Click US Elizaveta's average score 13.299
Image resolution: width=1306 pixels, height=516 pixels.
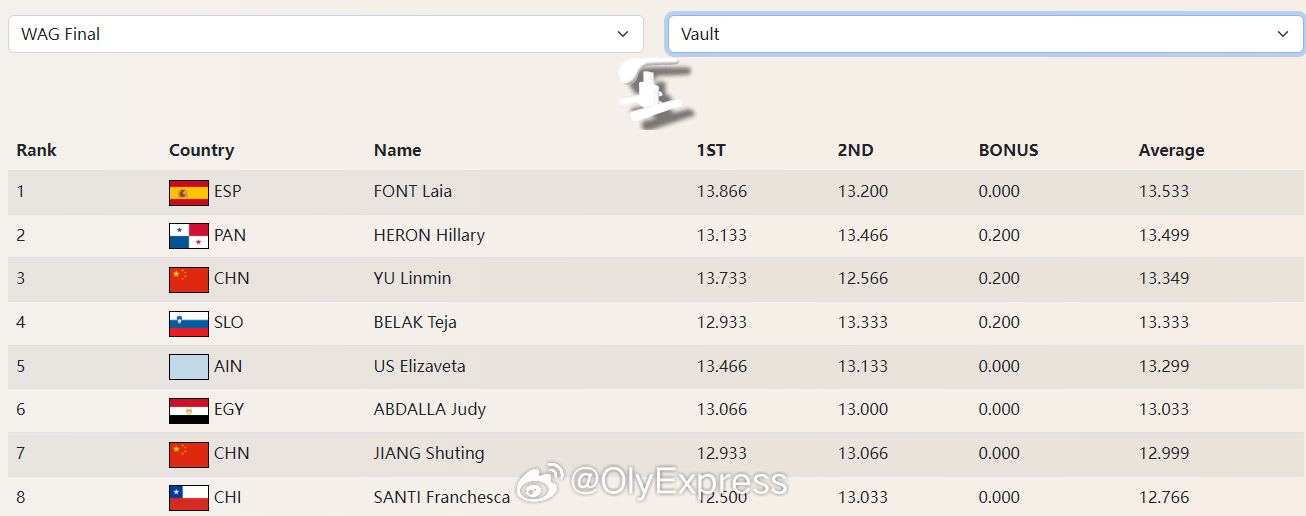(x=1164, y=366)
